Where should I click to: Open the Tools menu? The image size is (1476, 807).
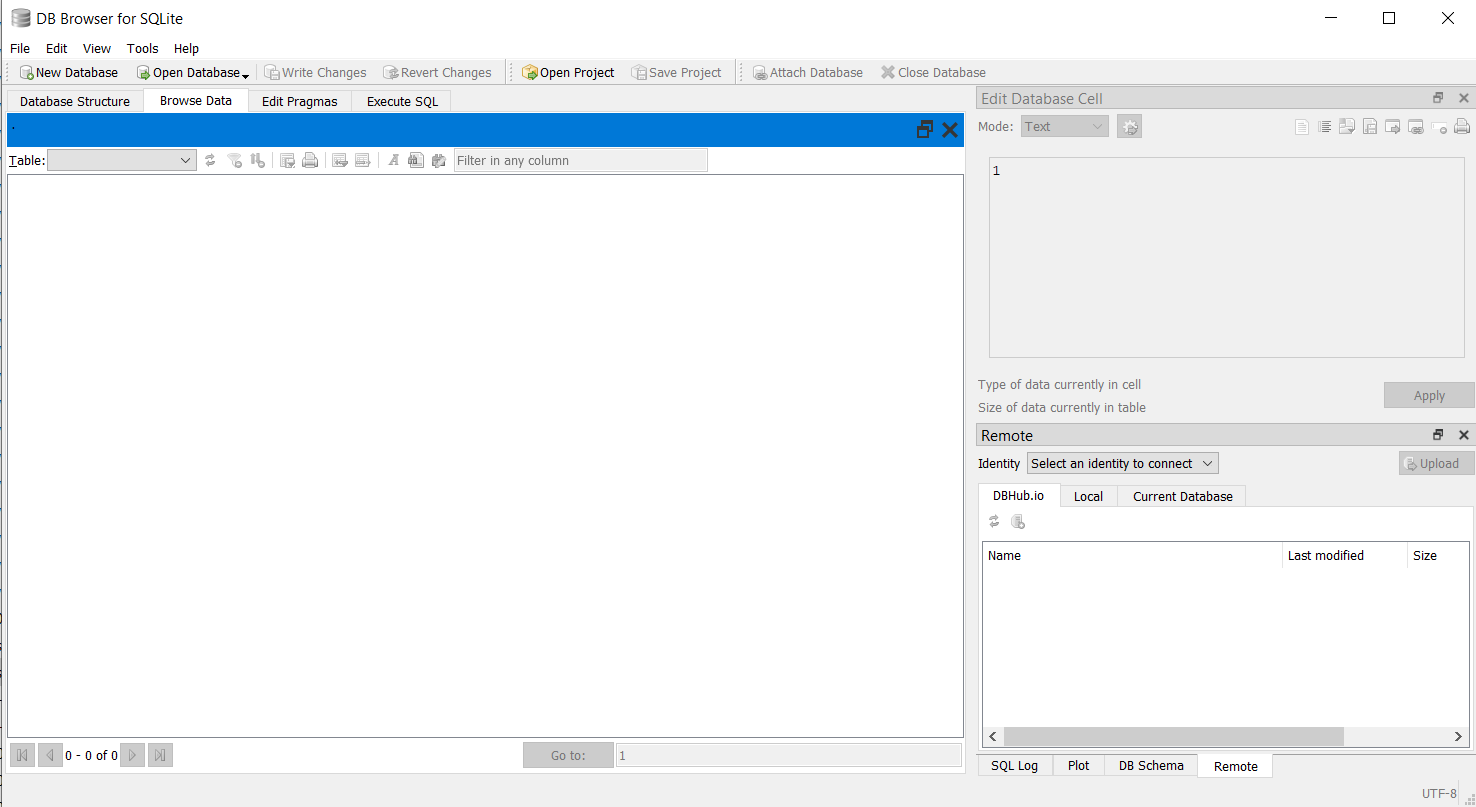[x=143, y=48]
